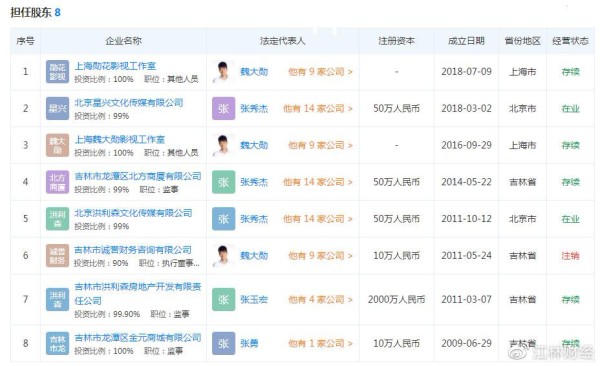Click the date 2014-05-22
The image size is (600, 366).
pos(466,182)
